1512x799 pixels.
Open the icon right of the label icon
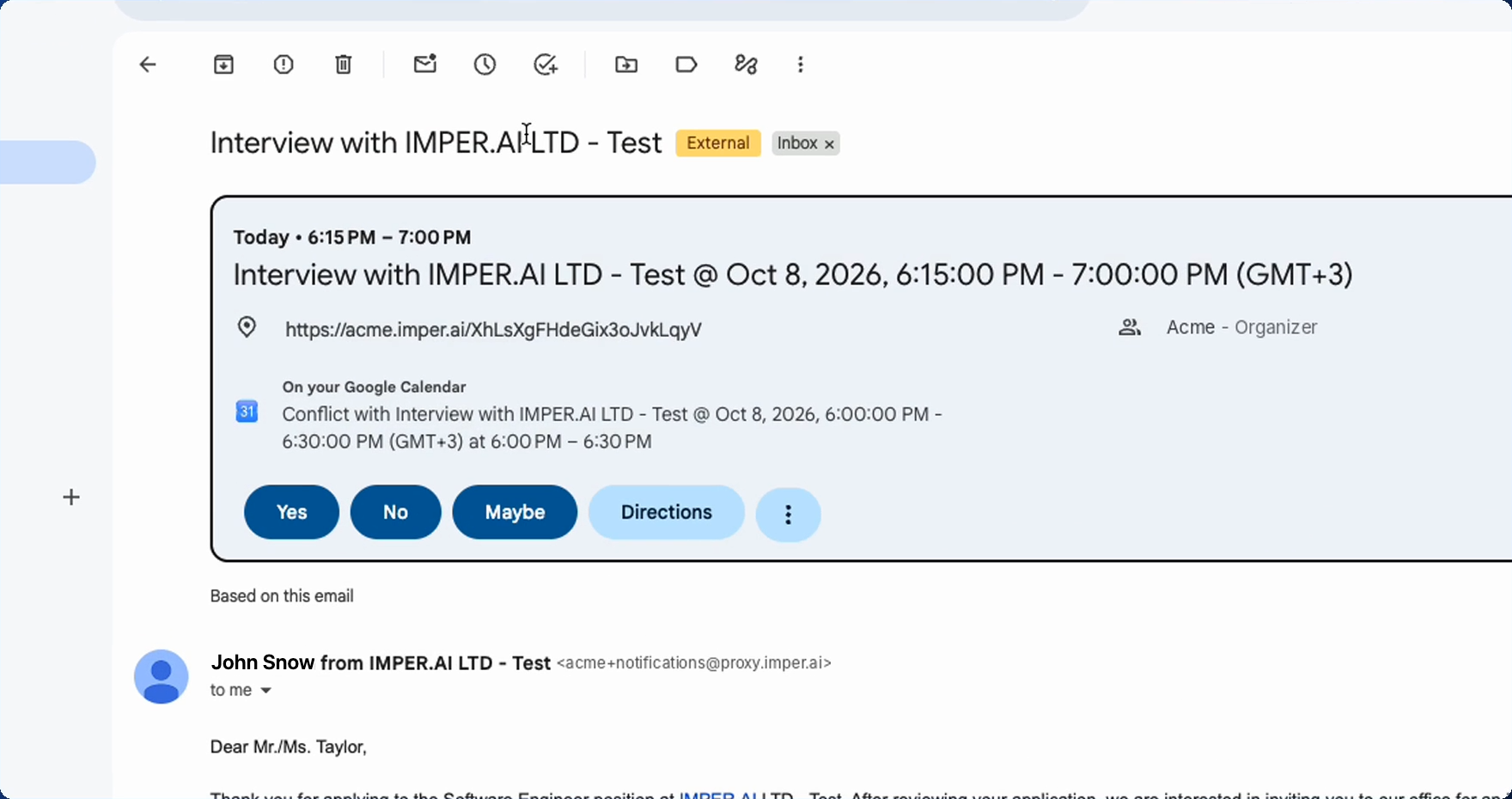(746, 64)
